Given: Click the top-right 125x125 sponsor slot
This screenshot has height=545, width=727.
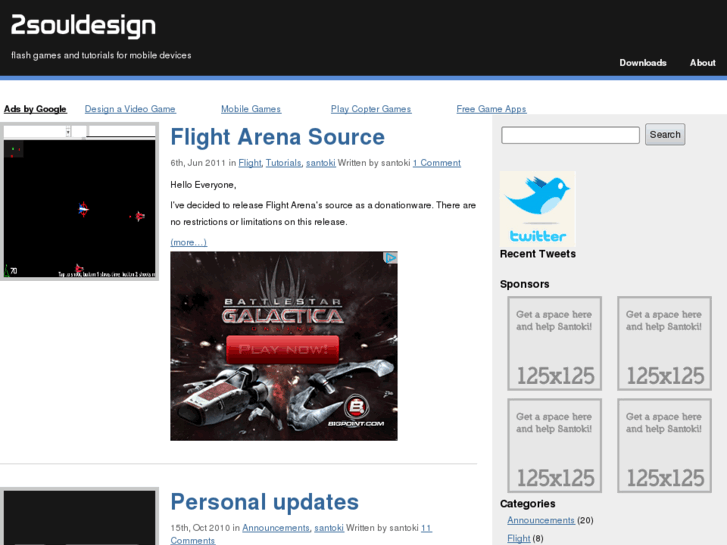Looking at the screenshot, I should 664,343.
